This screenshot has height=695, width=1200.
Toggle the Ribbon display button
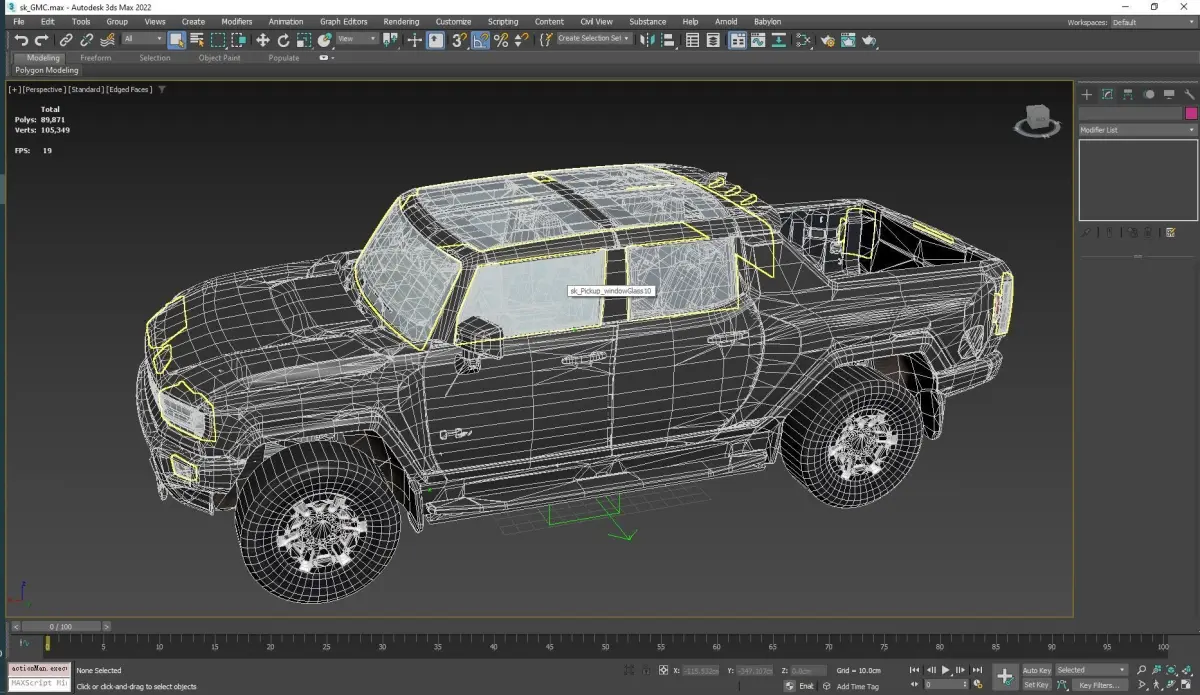tap(737, 40)
